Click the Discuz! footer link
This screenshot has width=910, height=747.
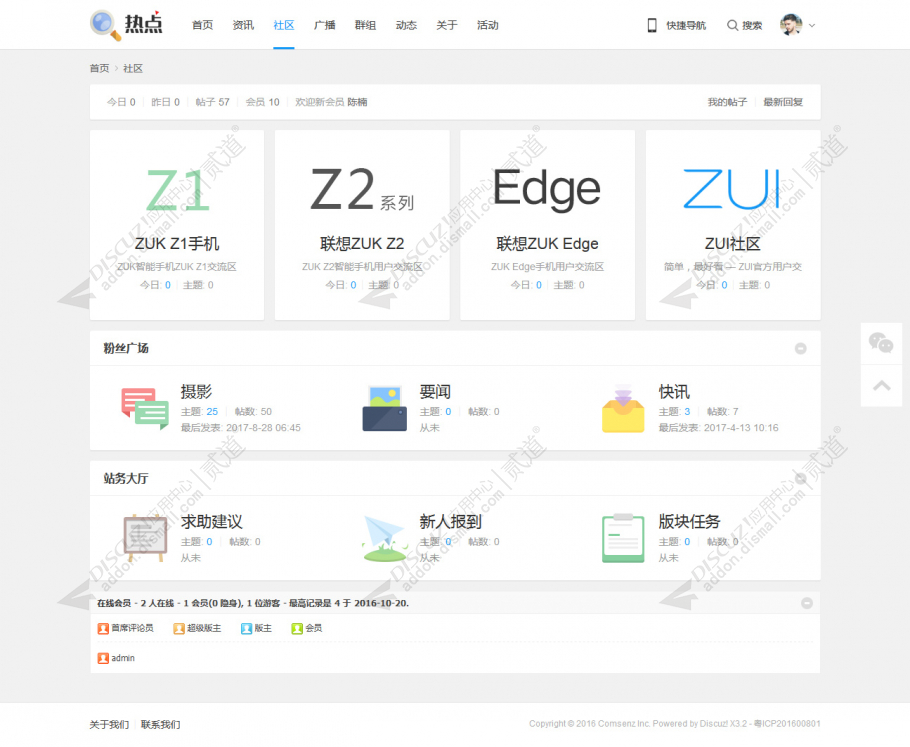(714, 724)
